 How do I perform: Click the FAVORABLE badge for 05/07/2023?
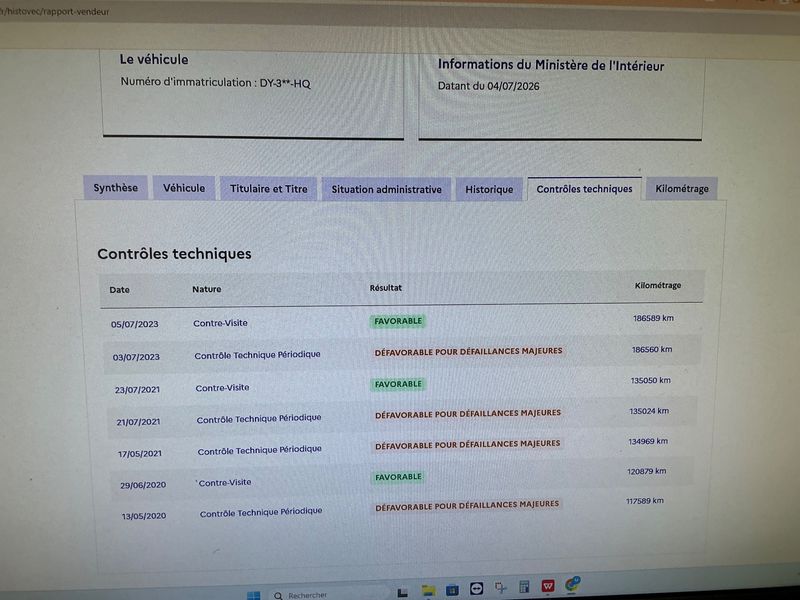(398, 321)
